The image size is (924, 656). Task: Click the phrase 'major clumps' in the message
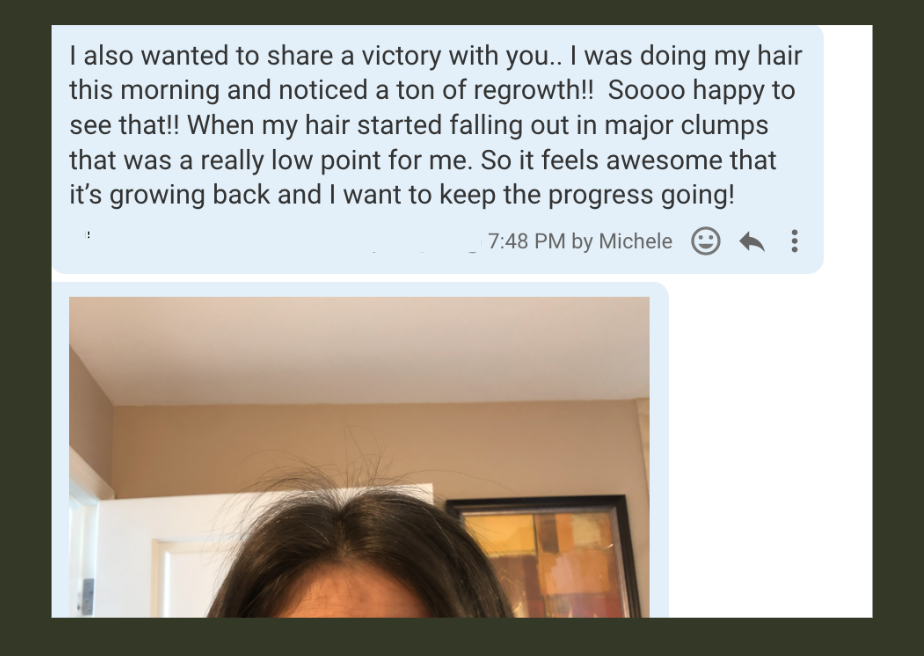click(686, 126)
